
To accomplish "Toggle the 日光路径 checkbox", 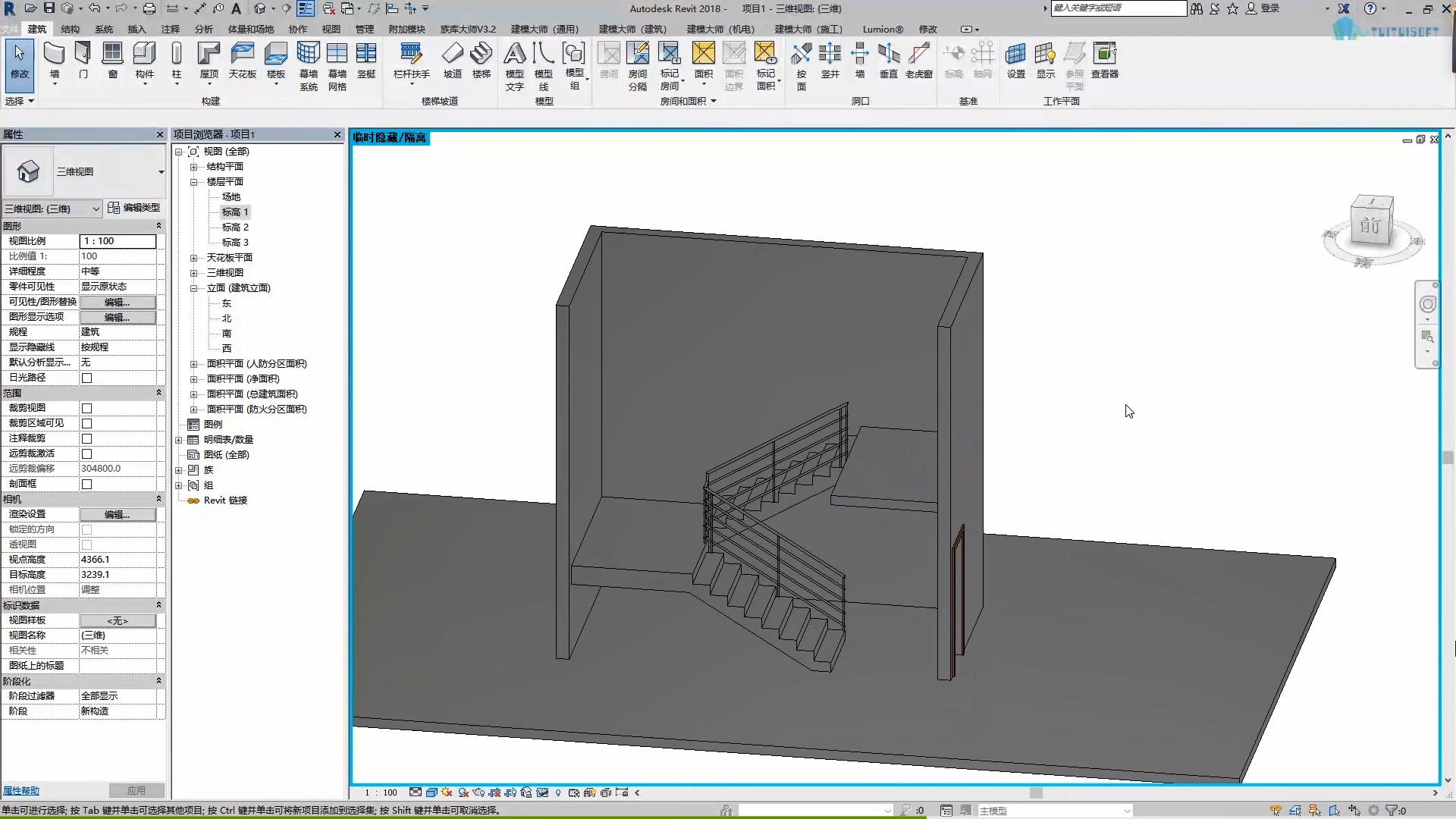I will click(87, 378).
